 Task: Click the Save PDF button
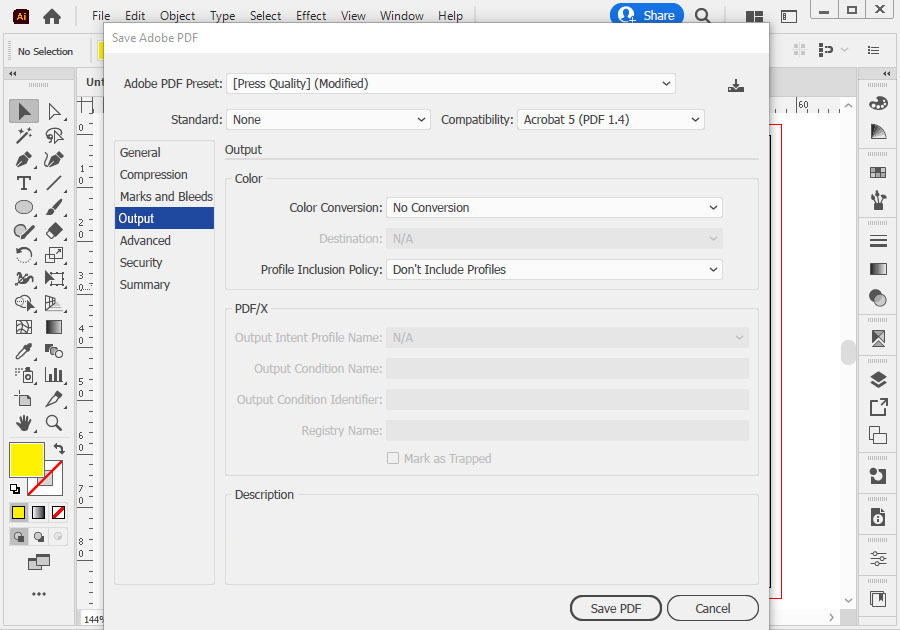pyautogui.click(x=616, y=608)
